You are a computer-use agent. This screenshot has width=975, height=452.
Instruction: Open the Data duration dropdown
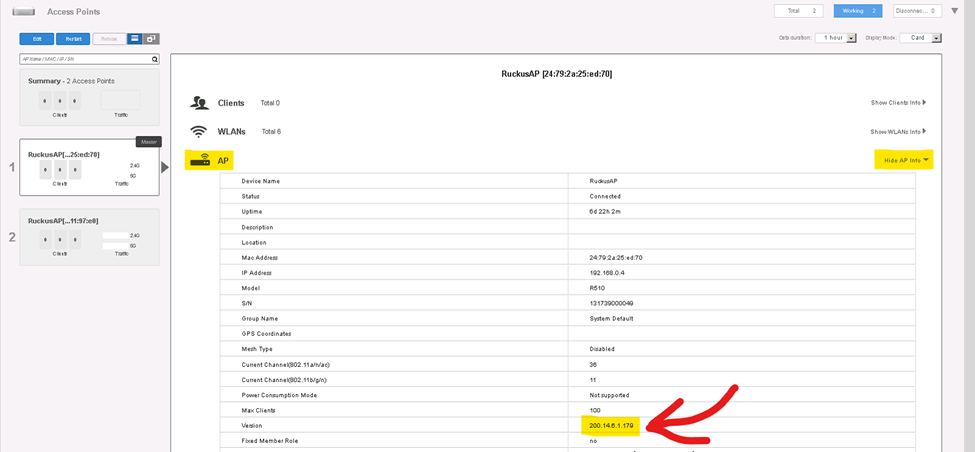coord(836,38)
